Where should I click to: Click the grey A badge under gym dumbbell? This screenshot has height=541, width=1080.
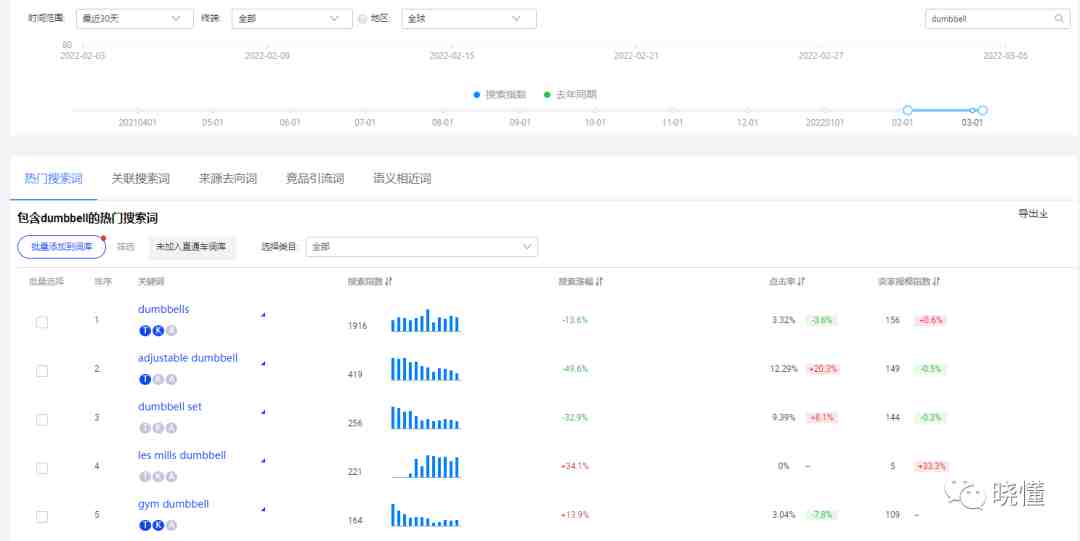coord(172,525)
